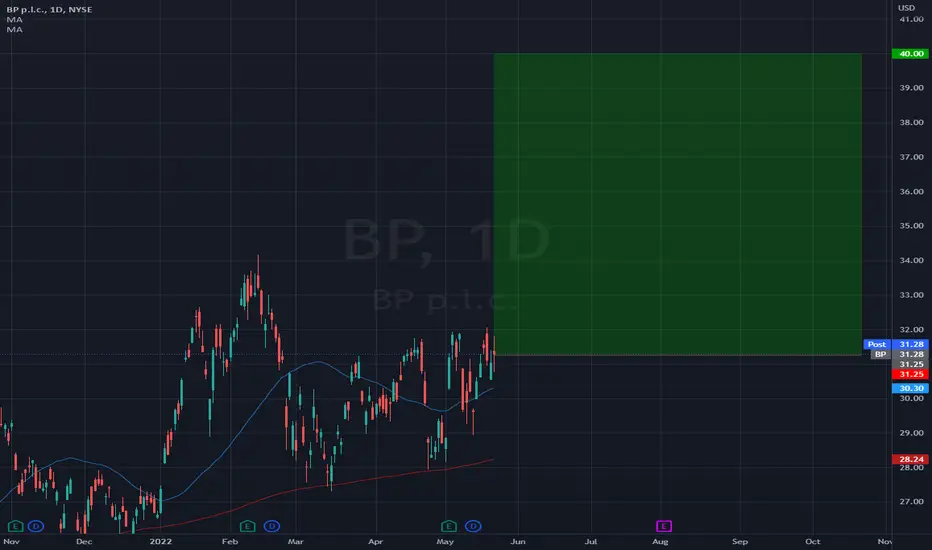Screen dimensions: 932x550
Task: Click the Oct label on the time axis
Action: coord(813,542)
